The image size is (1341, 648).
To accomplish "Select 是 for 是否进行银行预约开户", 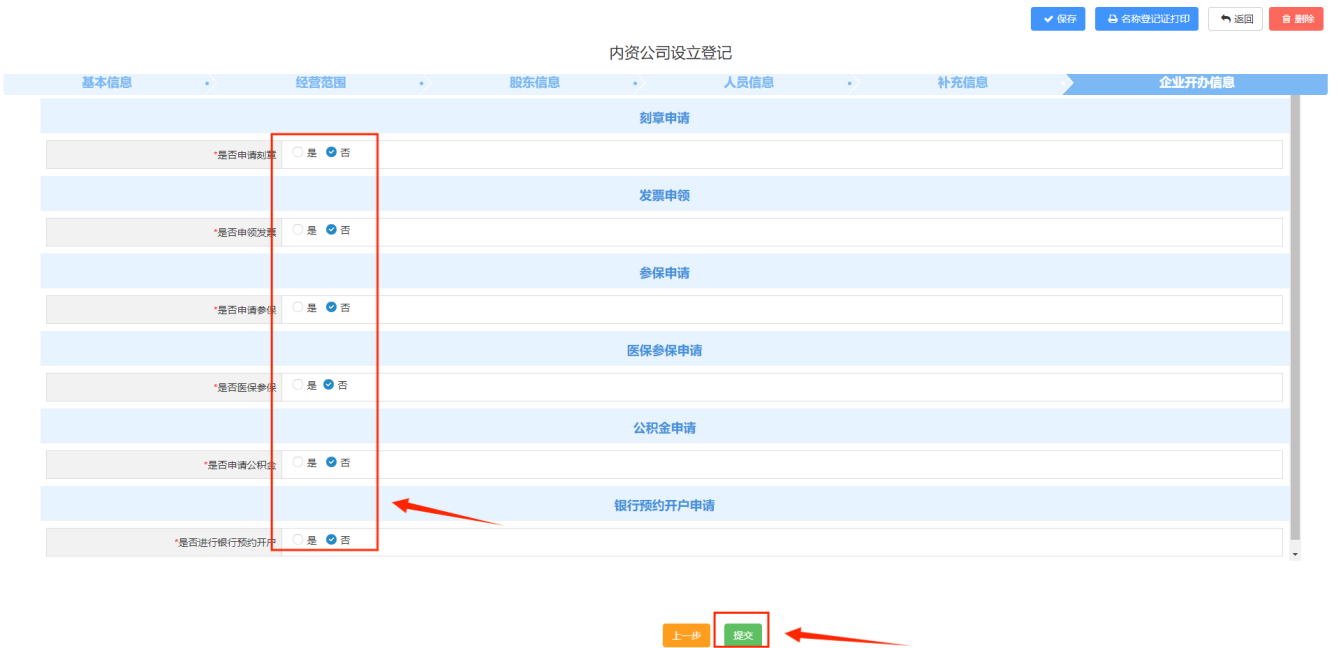I will 298,540.
